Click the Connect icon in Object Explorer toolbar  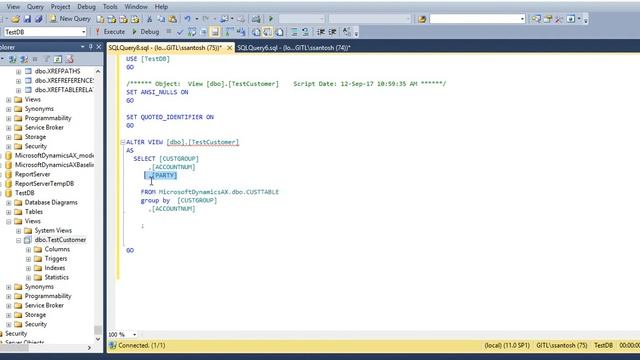(13, 60)
